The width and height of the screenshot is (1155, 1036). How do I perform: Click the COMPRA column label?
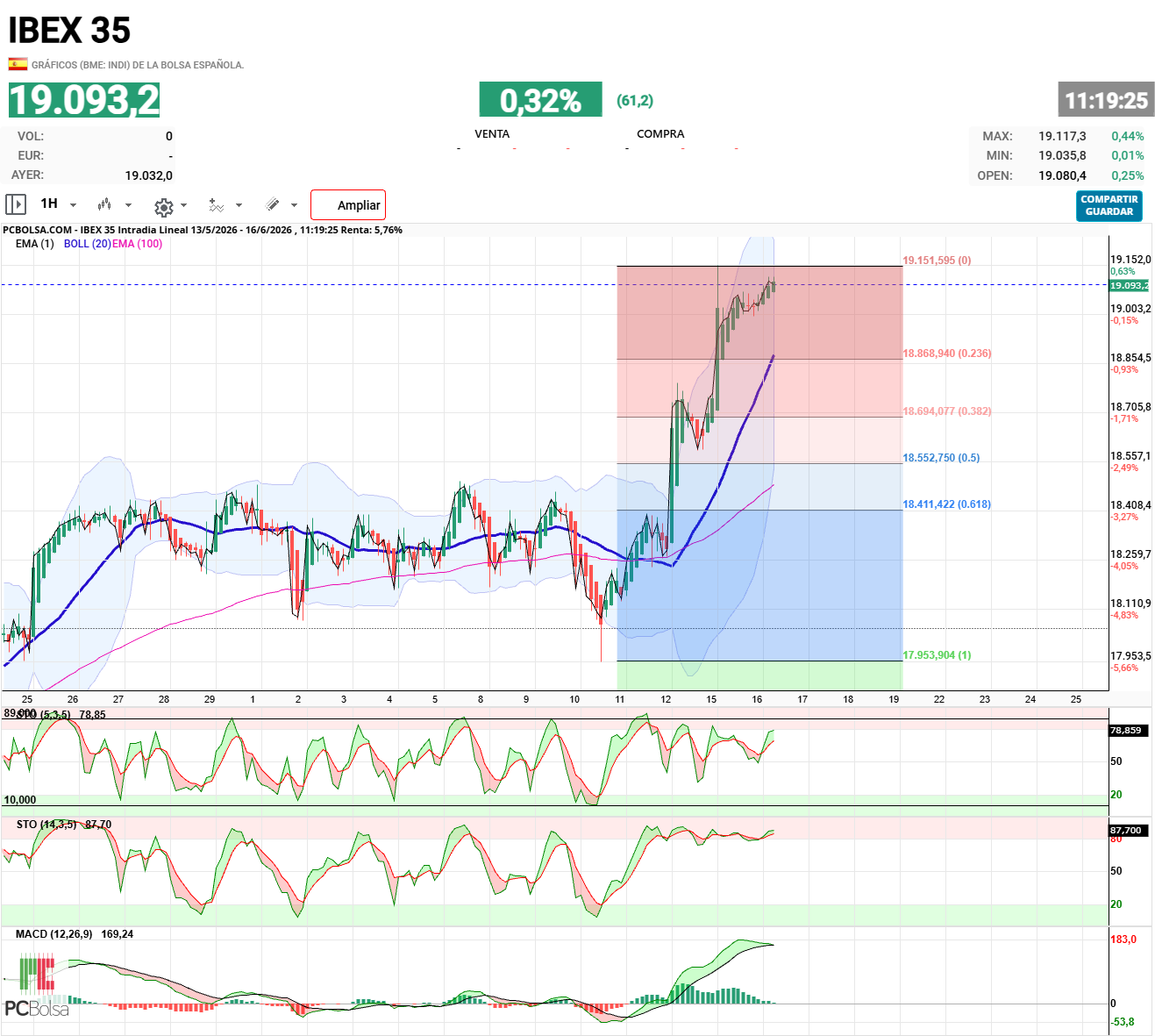click(x=660, y=134)
